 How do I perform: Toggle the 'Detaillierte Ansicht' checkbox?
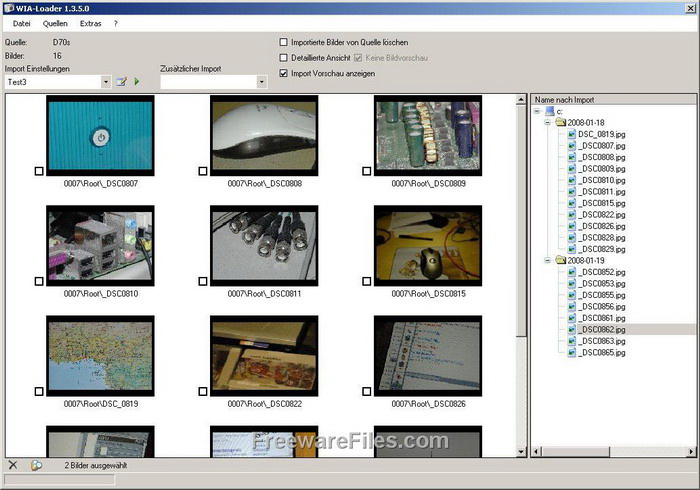(x=283, y=58)
